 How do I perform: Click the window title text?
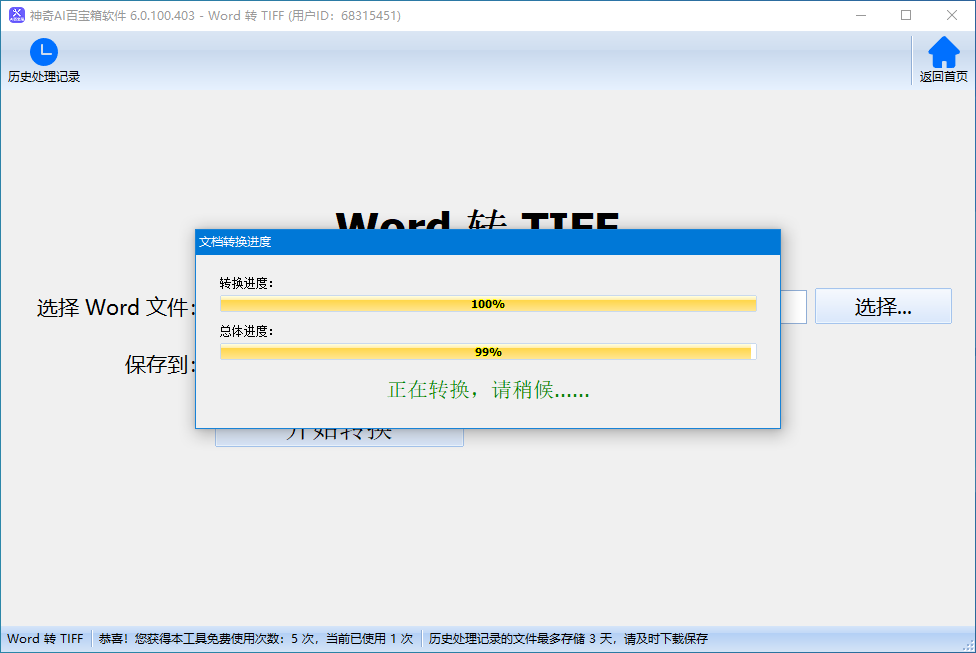(215, 16)
